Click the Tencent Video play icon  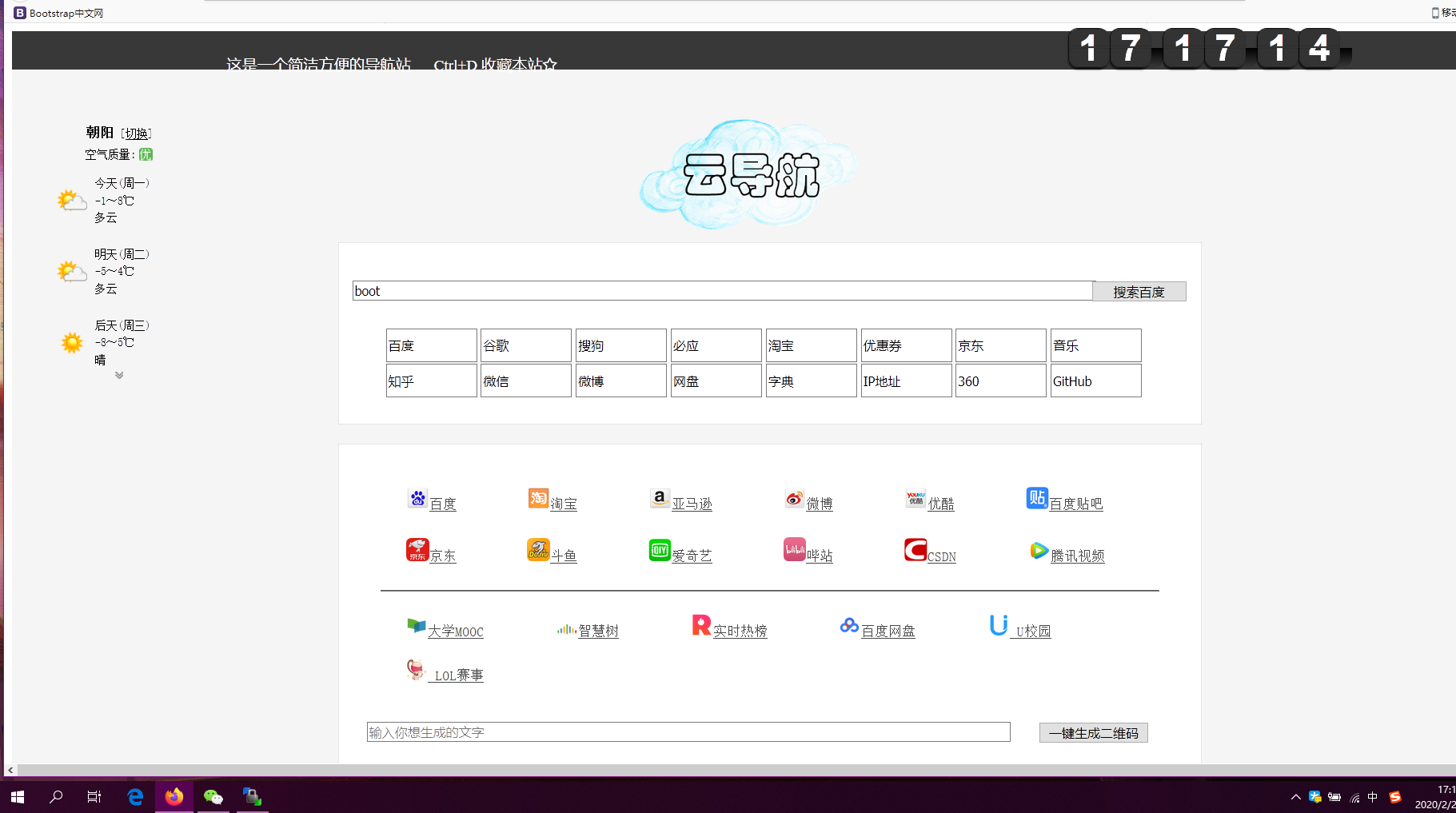coord(1039,550)
